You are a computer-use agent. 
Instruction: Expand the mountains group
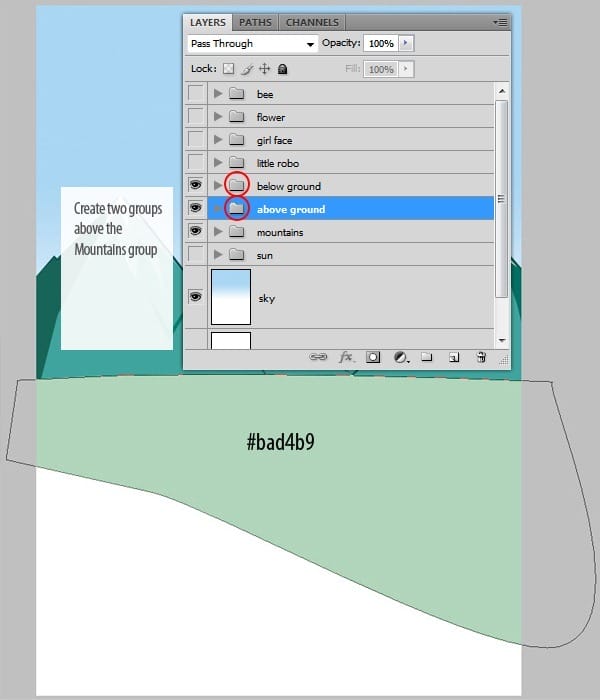point(218,232)
